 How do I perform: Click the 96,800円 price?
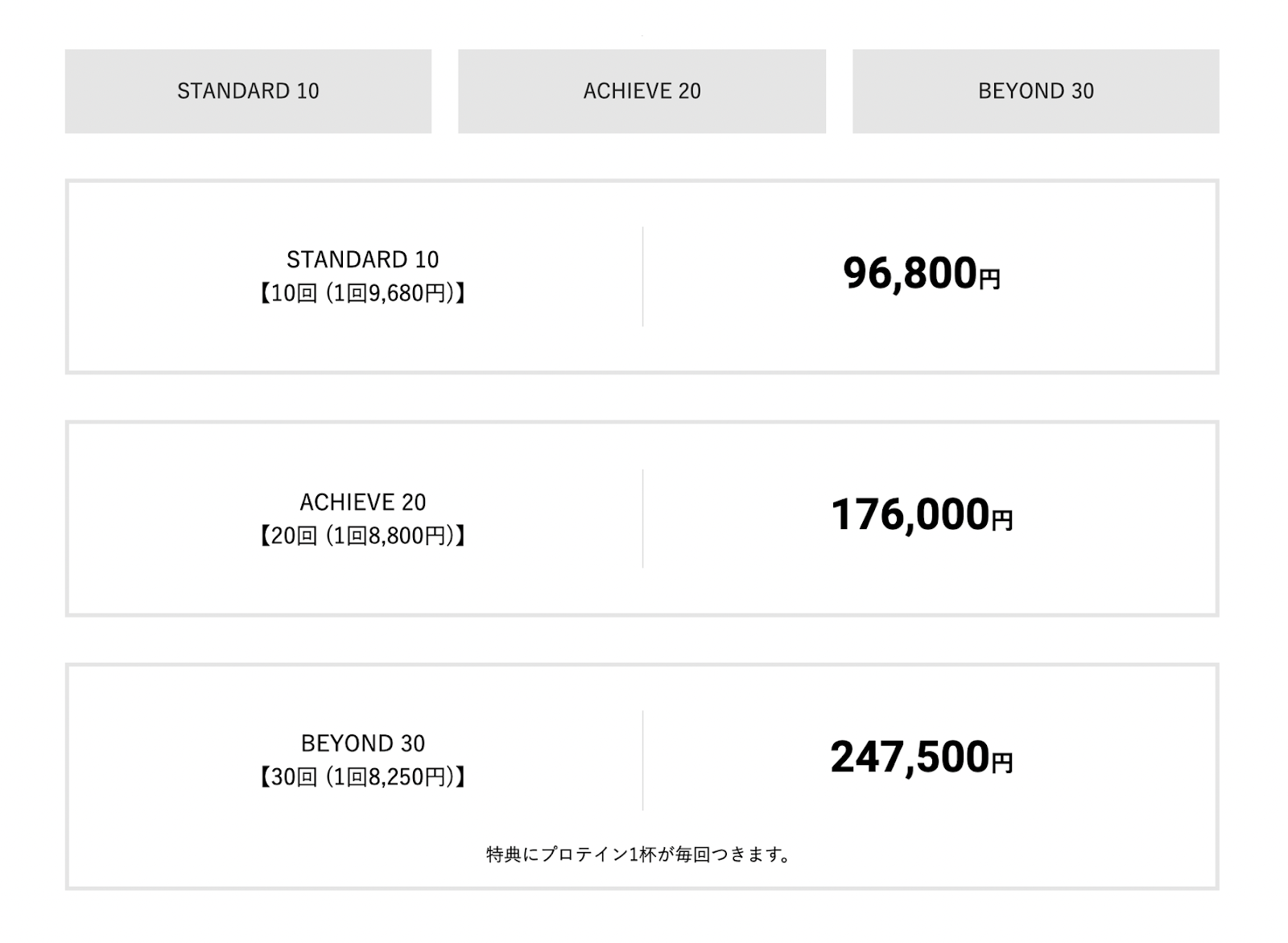coord(922,274)
